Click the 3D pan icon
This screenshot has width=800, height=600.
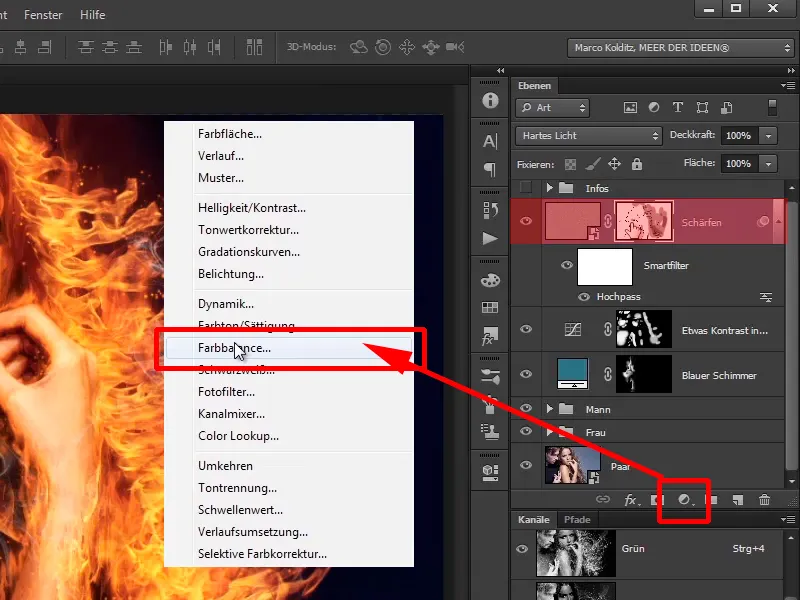407,47
